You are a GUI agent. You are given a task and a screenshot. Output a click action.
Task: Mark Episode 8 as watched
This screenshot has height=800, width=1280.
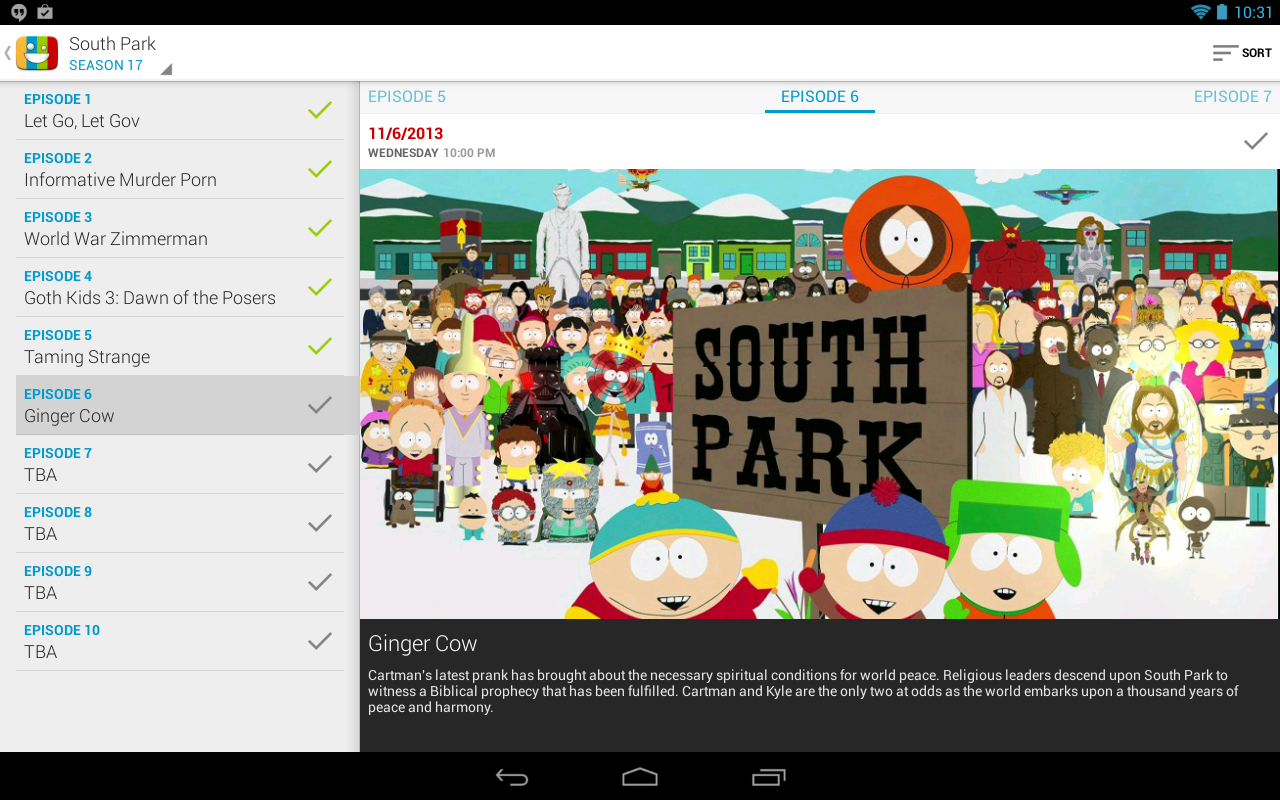(320, 523)
